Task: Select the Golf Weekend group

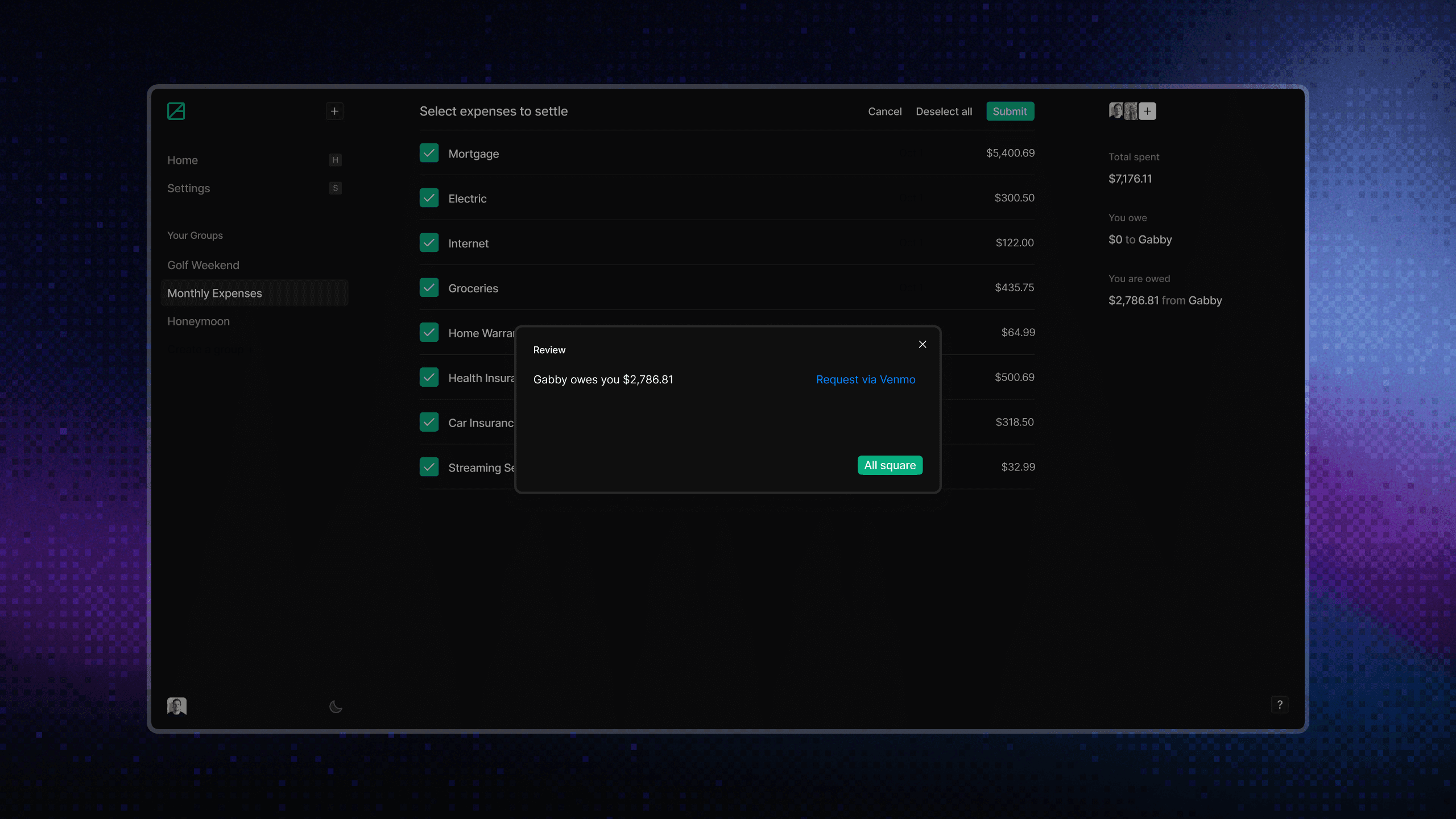Action: point(203,265)
